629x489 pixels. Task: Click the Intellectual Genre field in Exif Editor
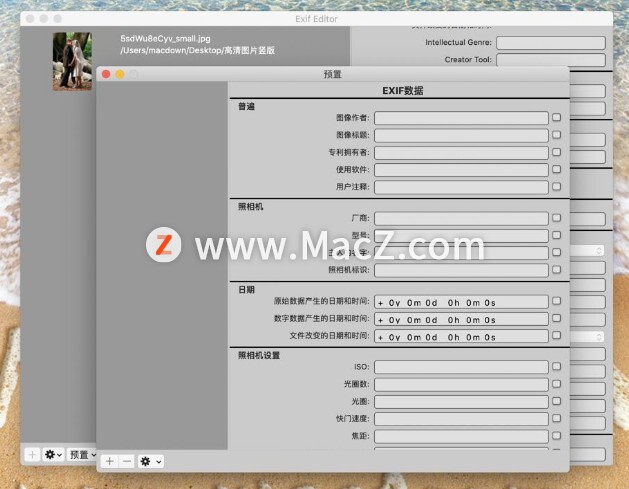(x=551, y=43)
